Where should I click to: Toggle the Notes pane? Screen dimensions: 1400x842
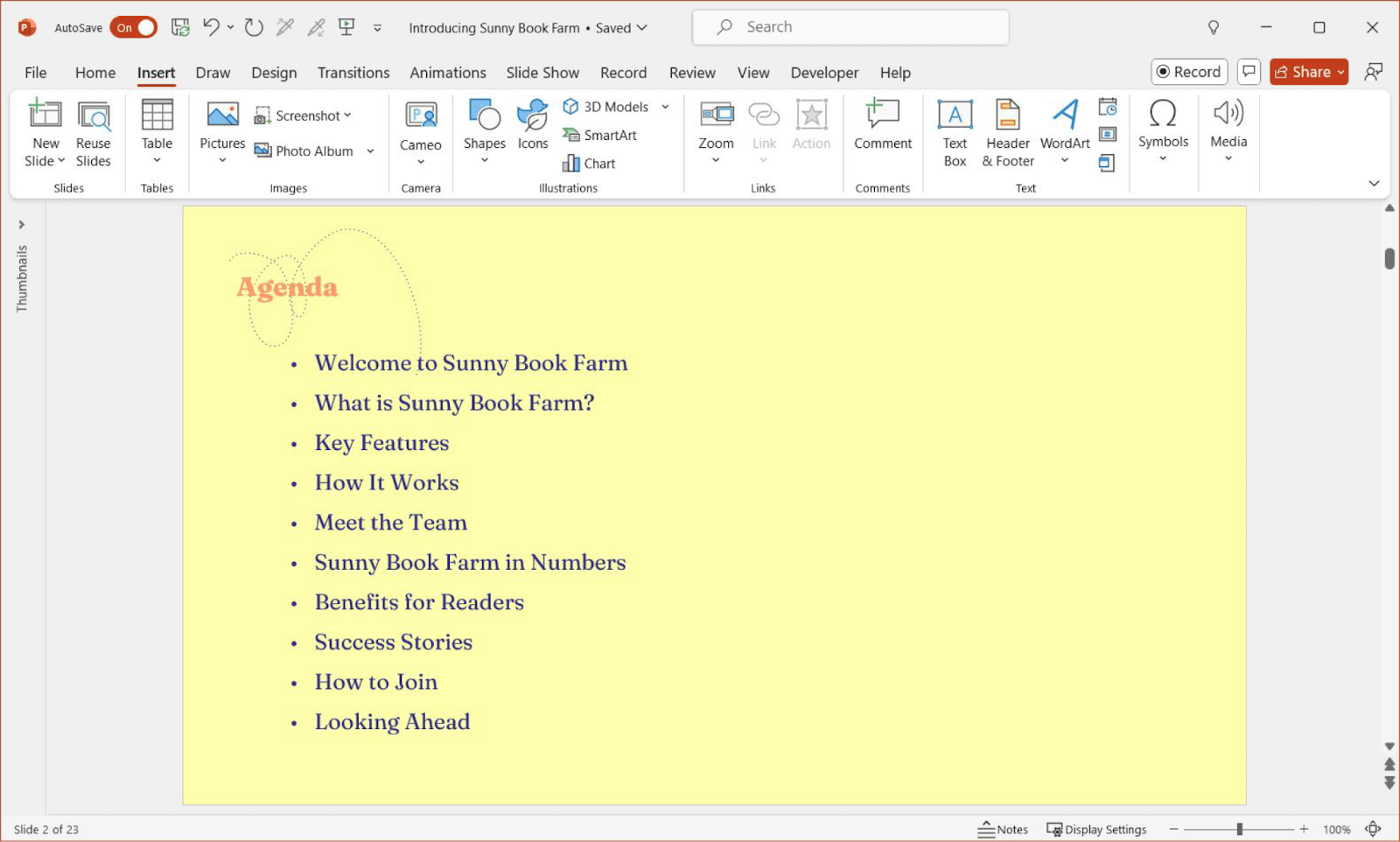click(1003, 829)
